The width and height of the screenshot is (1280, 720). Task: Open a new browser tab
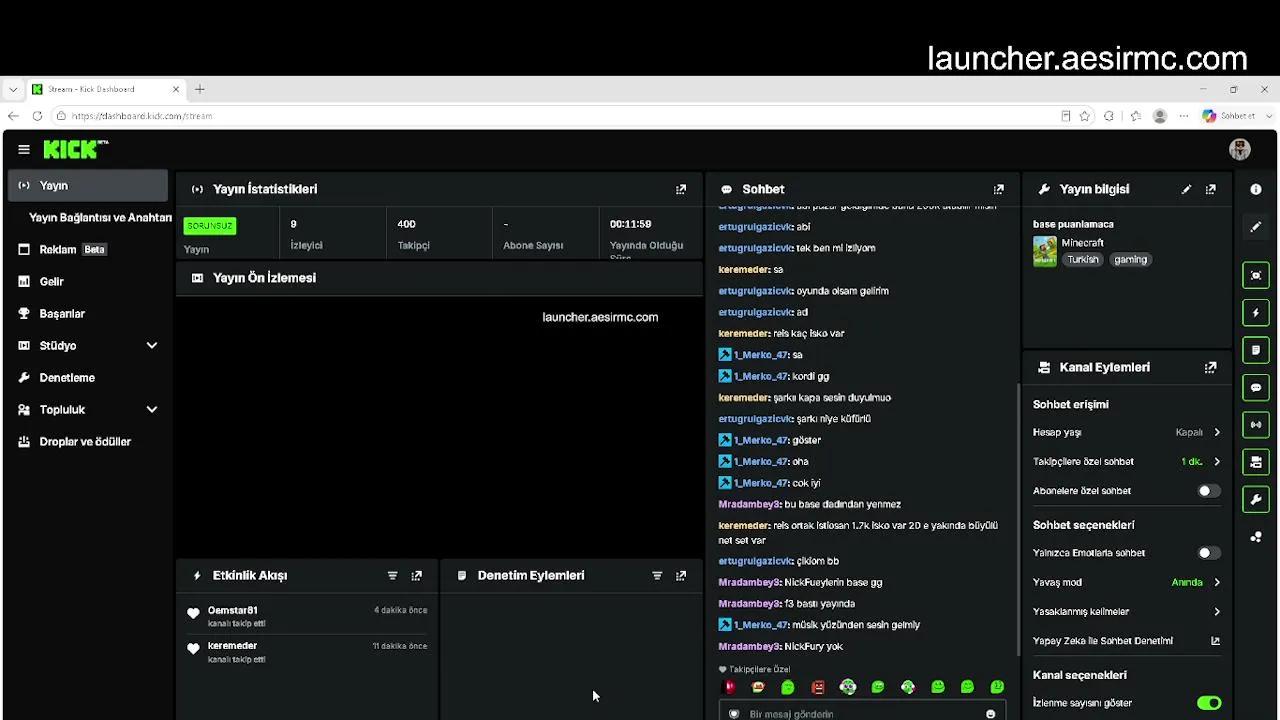pyautogui.click(x=200, y=89)
